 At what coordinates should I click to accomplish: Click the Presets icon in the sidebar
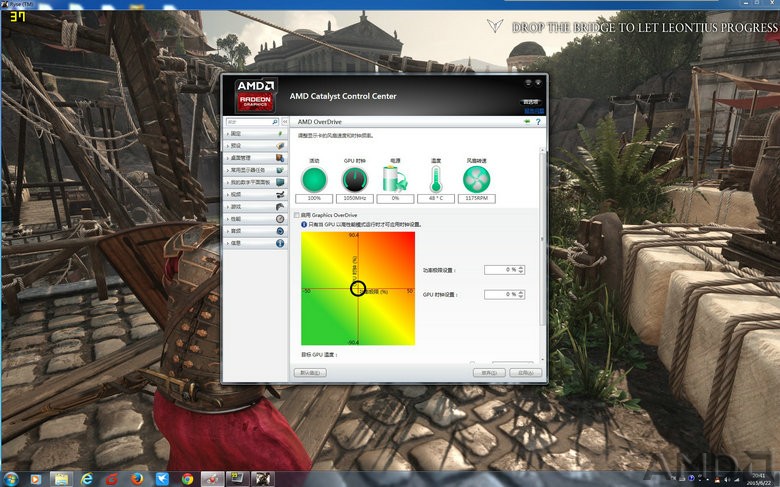click(280, 146)
